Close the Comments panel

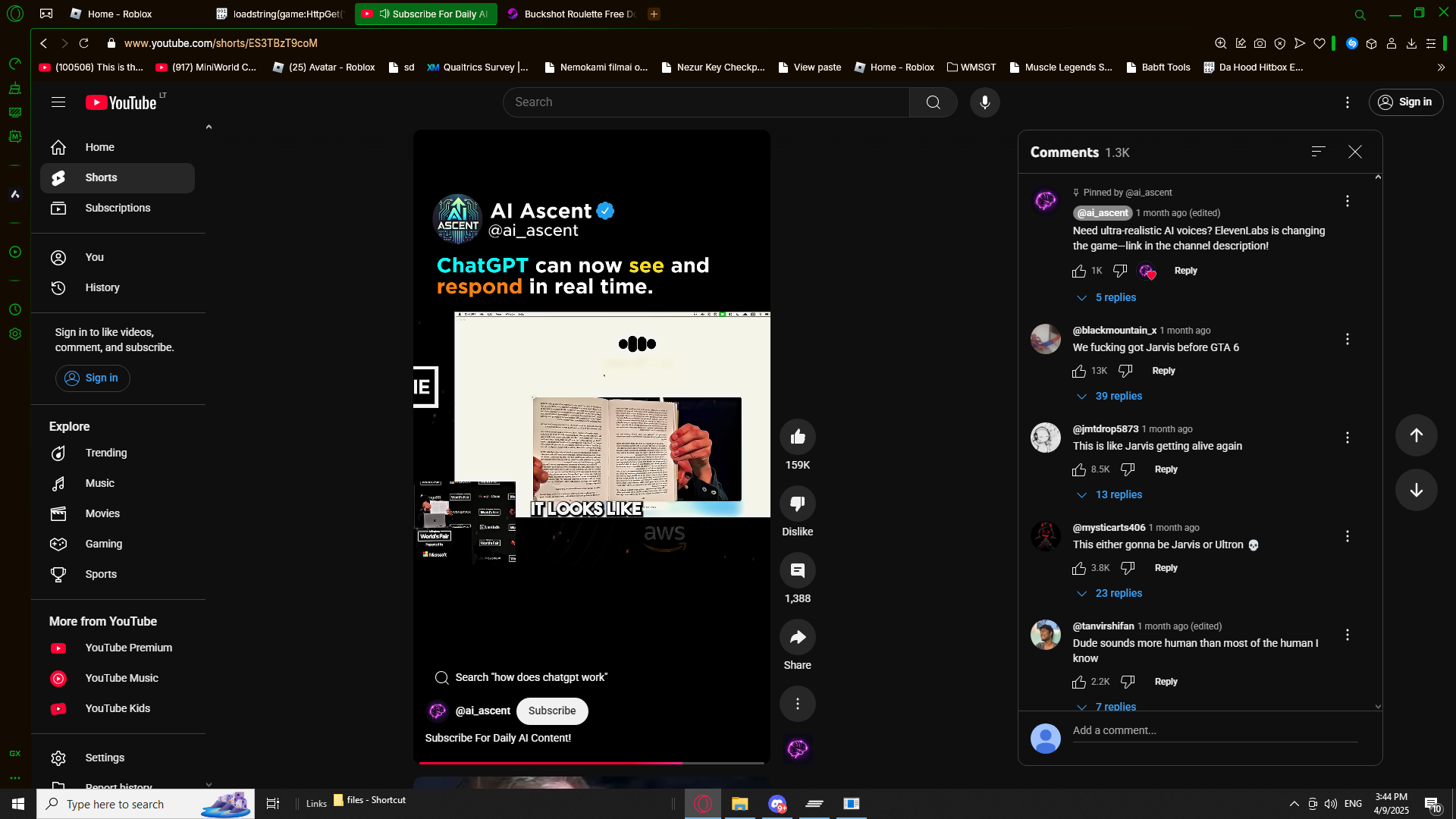1354,152
